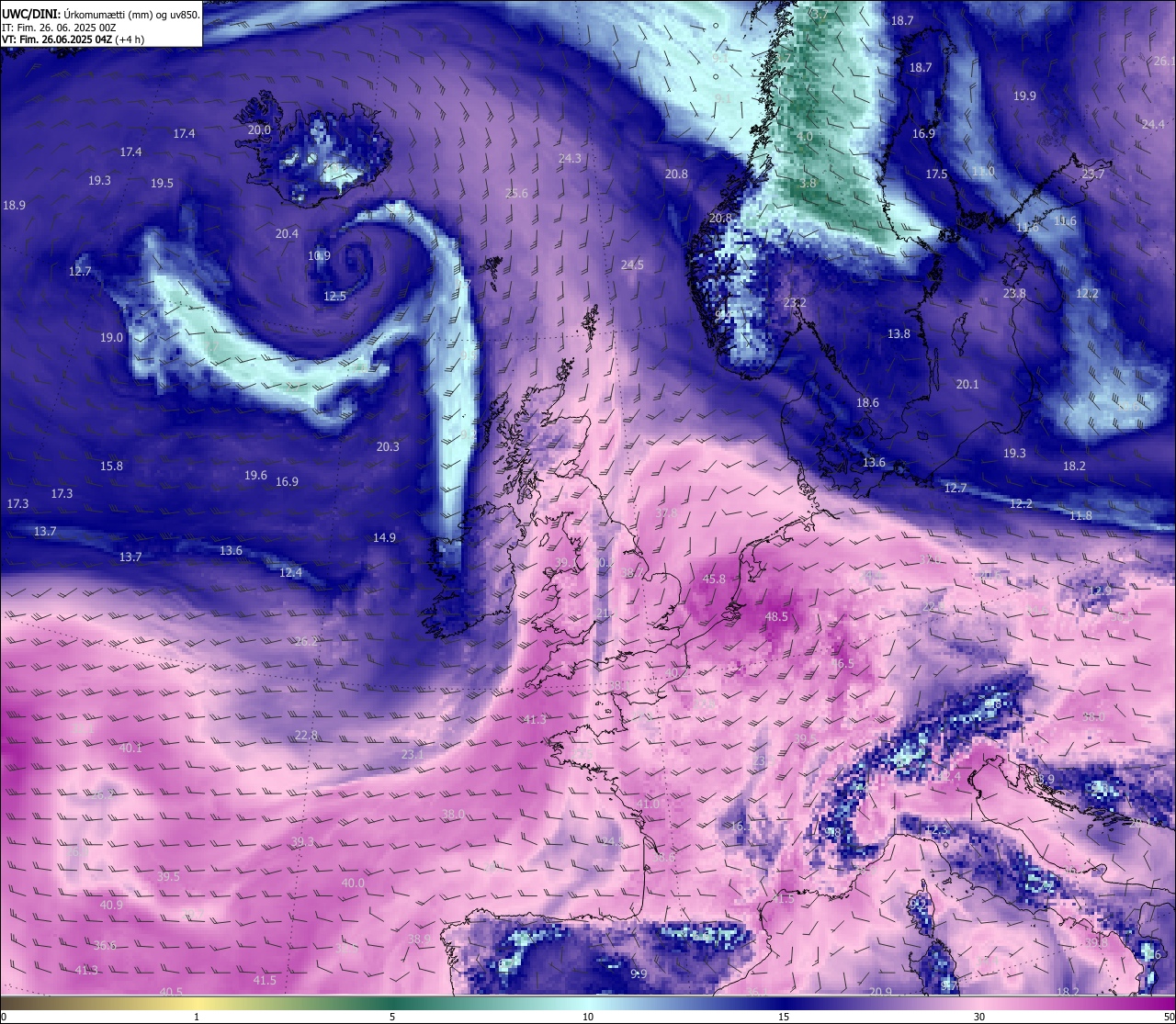Click the 40.9 value on the map
This screenshot has height=1024, width=1176.
[111, 906]
